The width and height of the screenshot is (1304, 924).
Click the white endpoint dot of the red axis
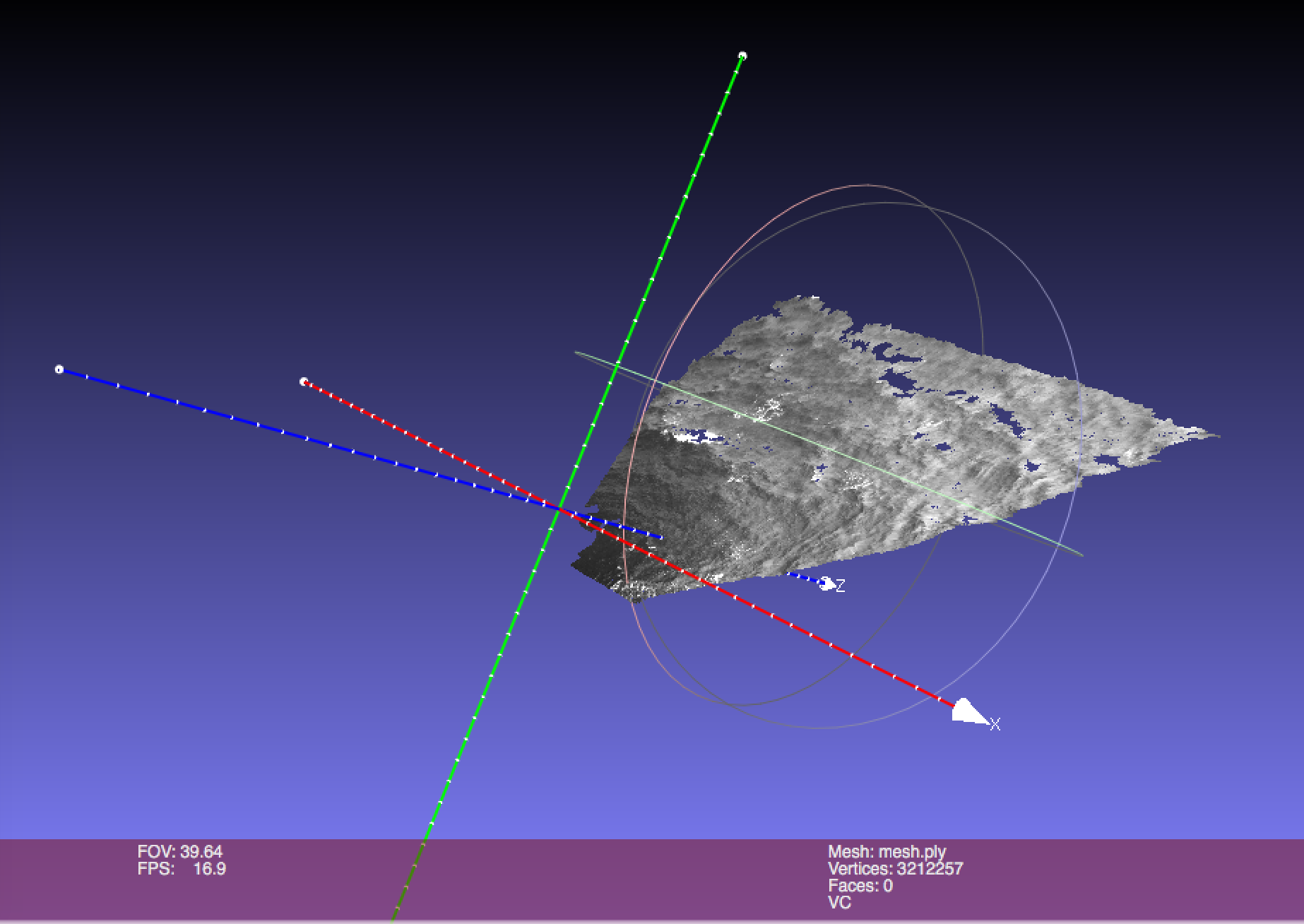click(x=304, y=381)
